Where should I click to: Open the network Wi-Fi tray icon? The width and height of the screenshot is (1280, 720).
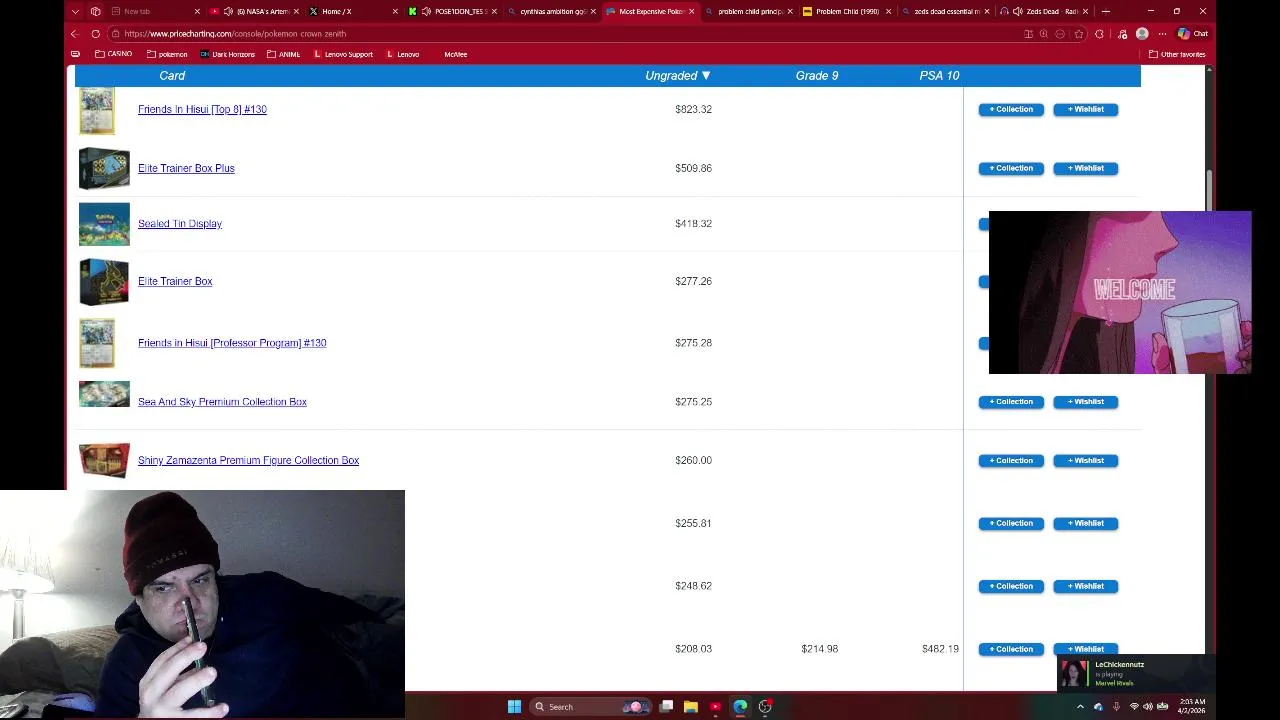pos(1134,707)
